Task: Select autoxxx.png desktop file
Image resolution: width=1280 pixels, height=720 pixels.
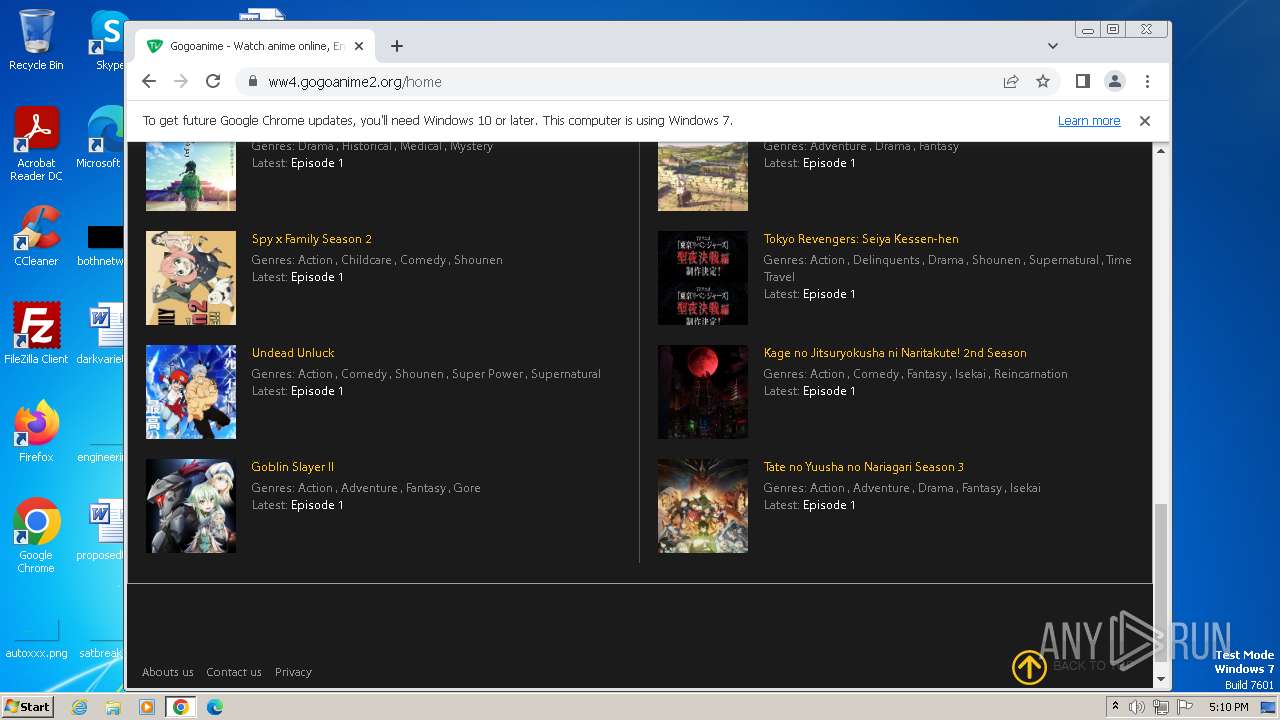Action: coord(36,639)
